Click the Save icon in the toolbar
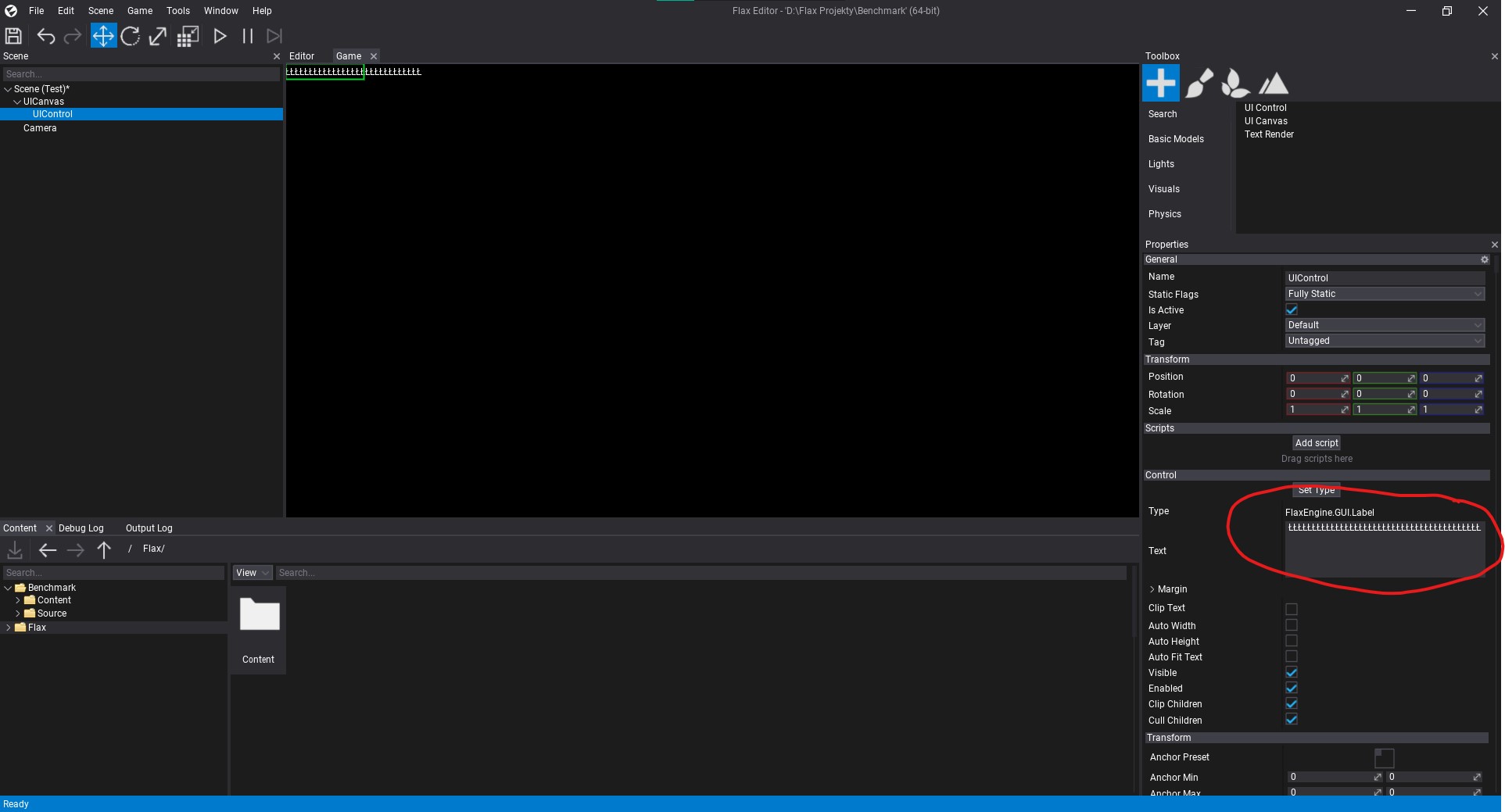Image resolution: width=1505 pixels, height=812 pixels. (x=13, y=36)
